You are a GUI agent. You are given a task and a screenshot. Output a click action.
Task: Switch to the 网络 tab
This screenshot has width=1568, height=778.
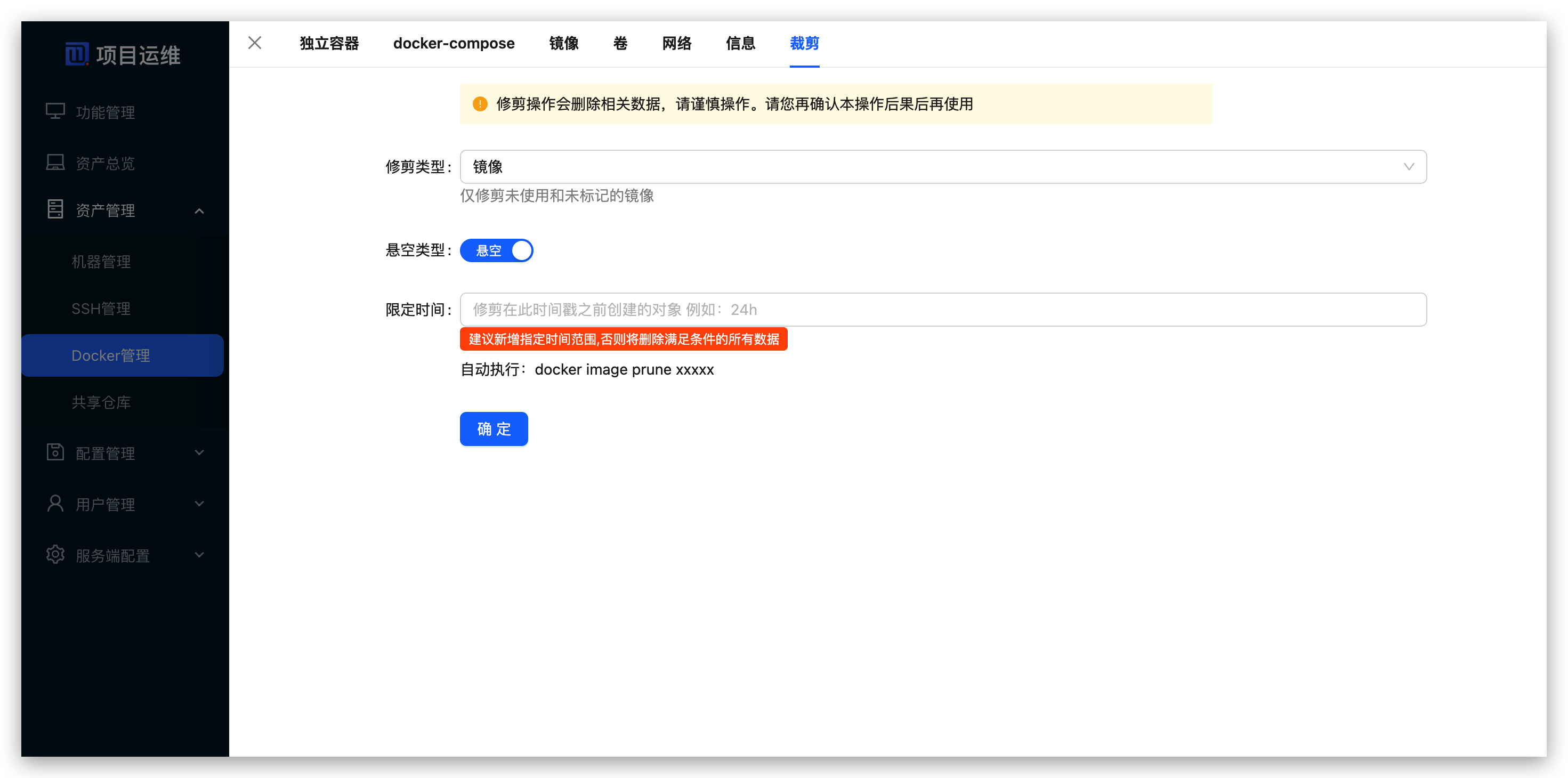pyautogui.click(x=676, y=43)
